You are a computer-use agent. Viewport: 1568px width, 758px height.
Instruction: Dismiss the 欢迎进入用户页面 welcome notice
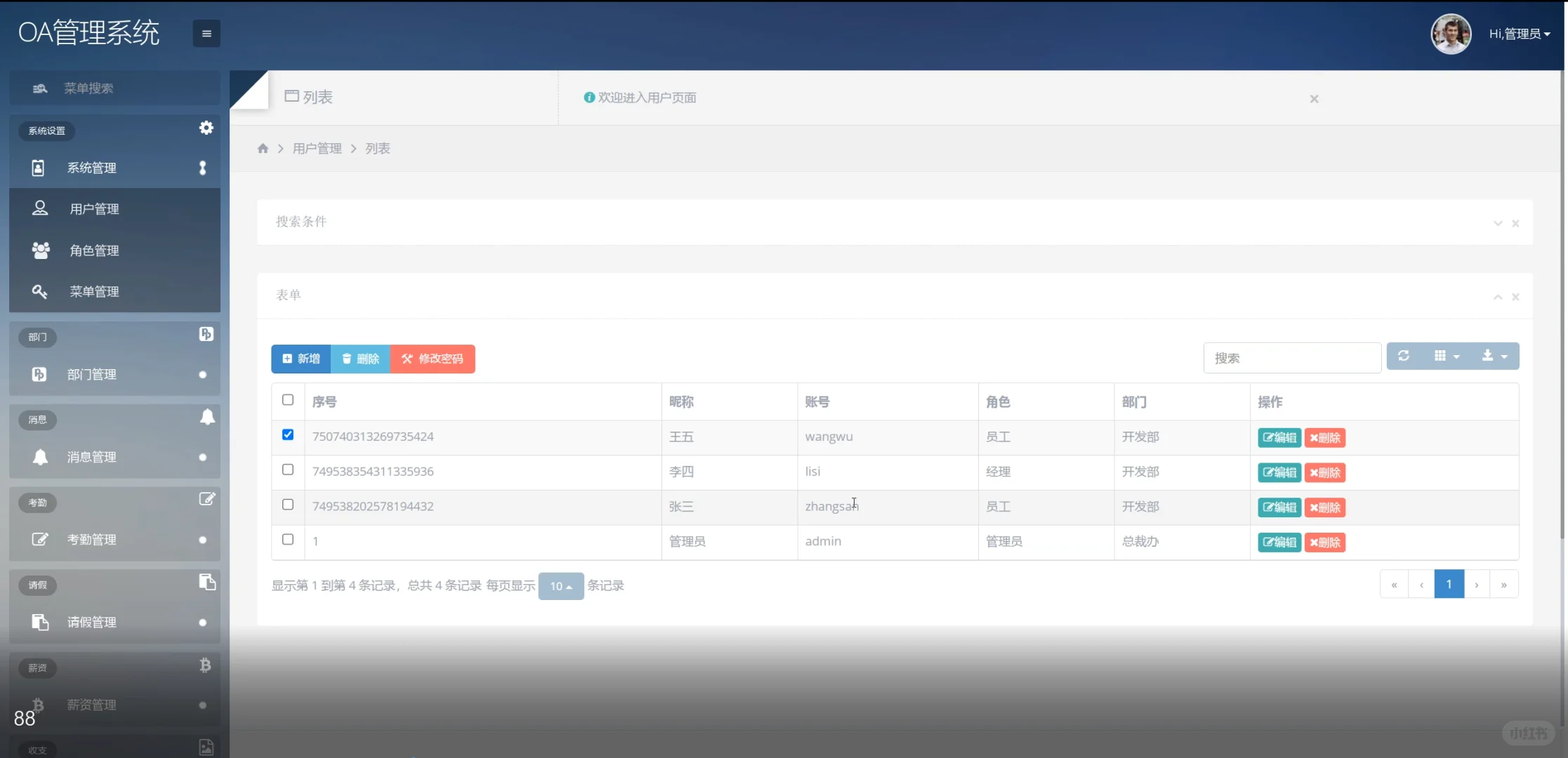[x=1314, y=99]
